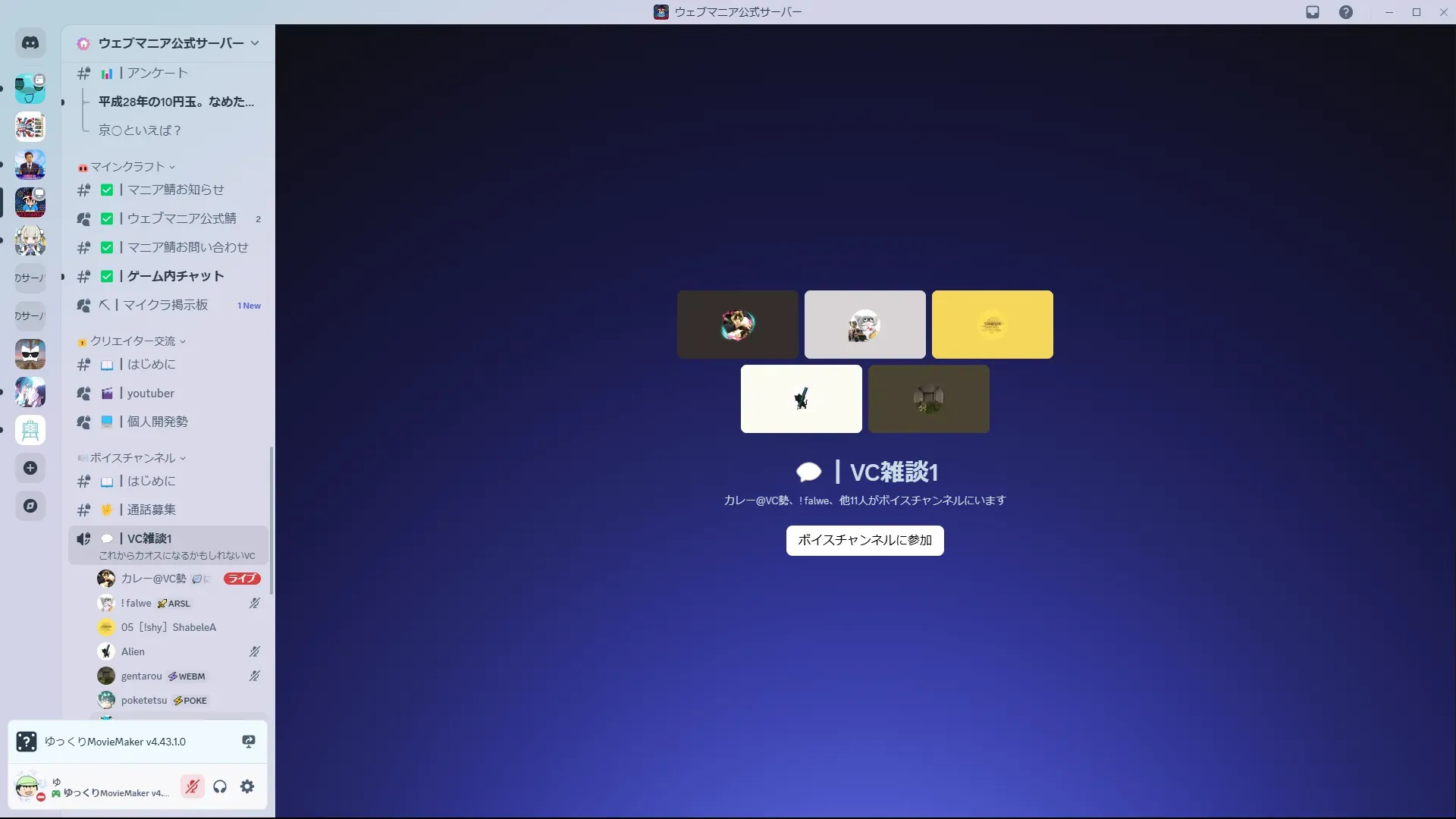Open thread 京○といえば?
This screenshot has height=819, width=1456.
[140, 130]
